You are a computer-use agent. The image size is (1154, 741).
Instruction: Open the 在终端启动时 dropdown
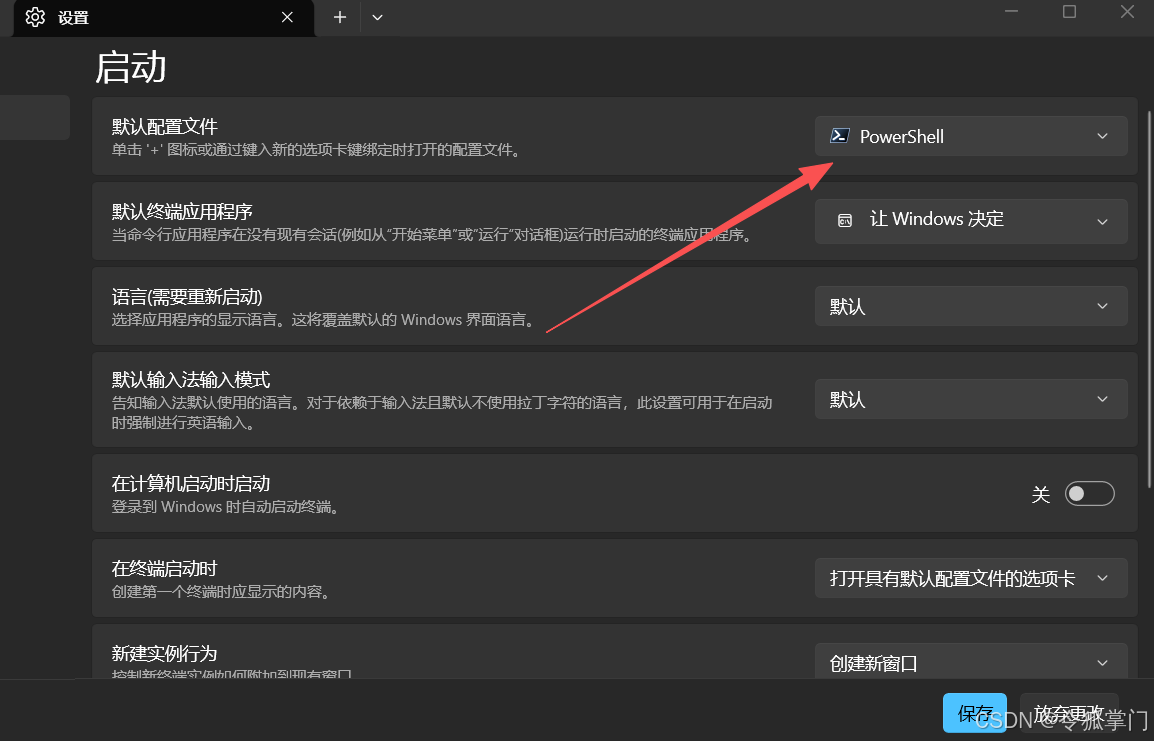[x=971, y=578]
